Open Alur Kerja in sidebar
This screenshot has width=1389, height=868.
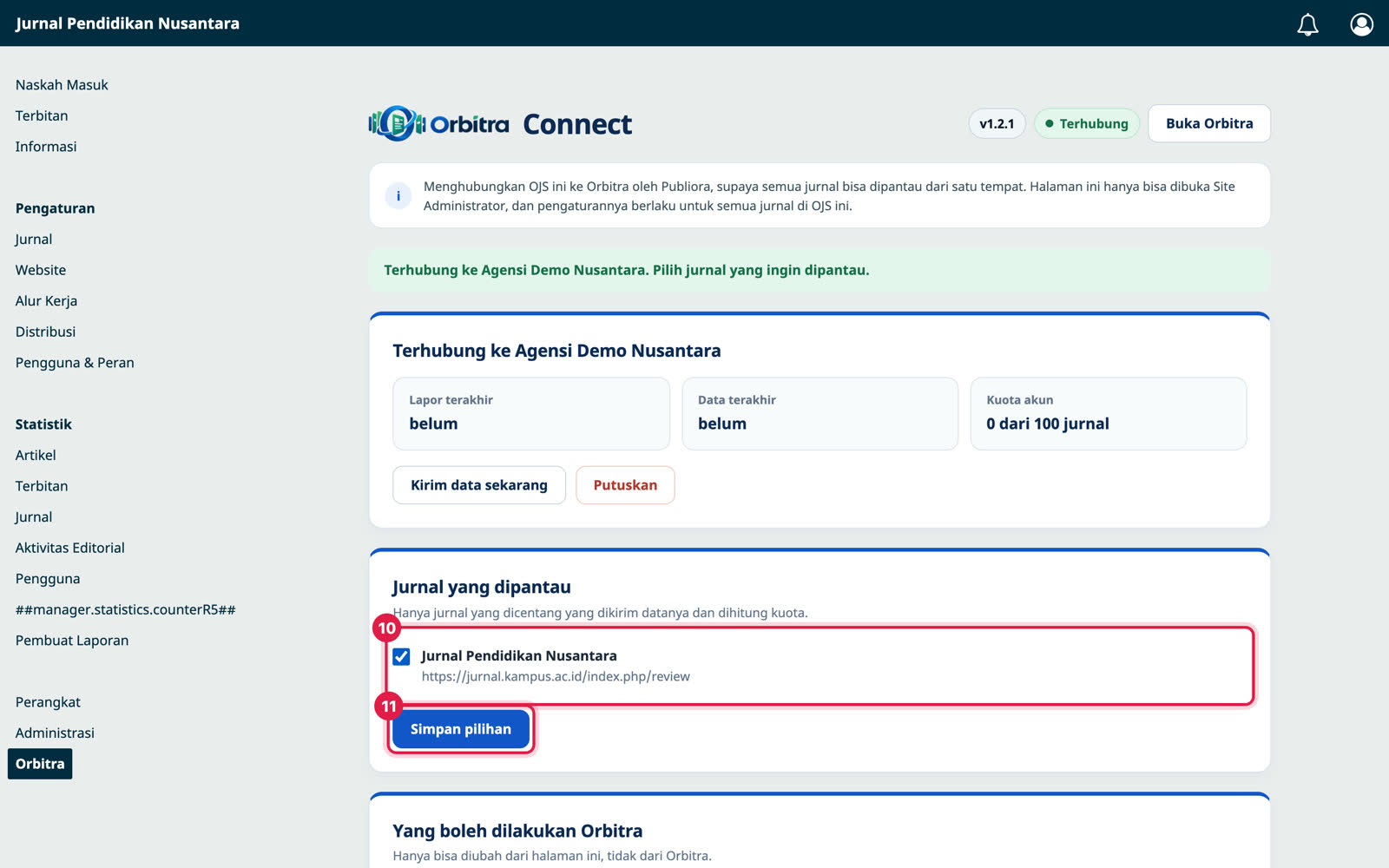point(46,301)
